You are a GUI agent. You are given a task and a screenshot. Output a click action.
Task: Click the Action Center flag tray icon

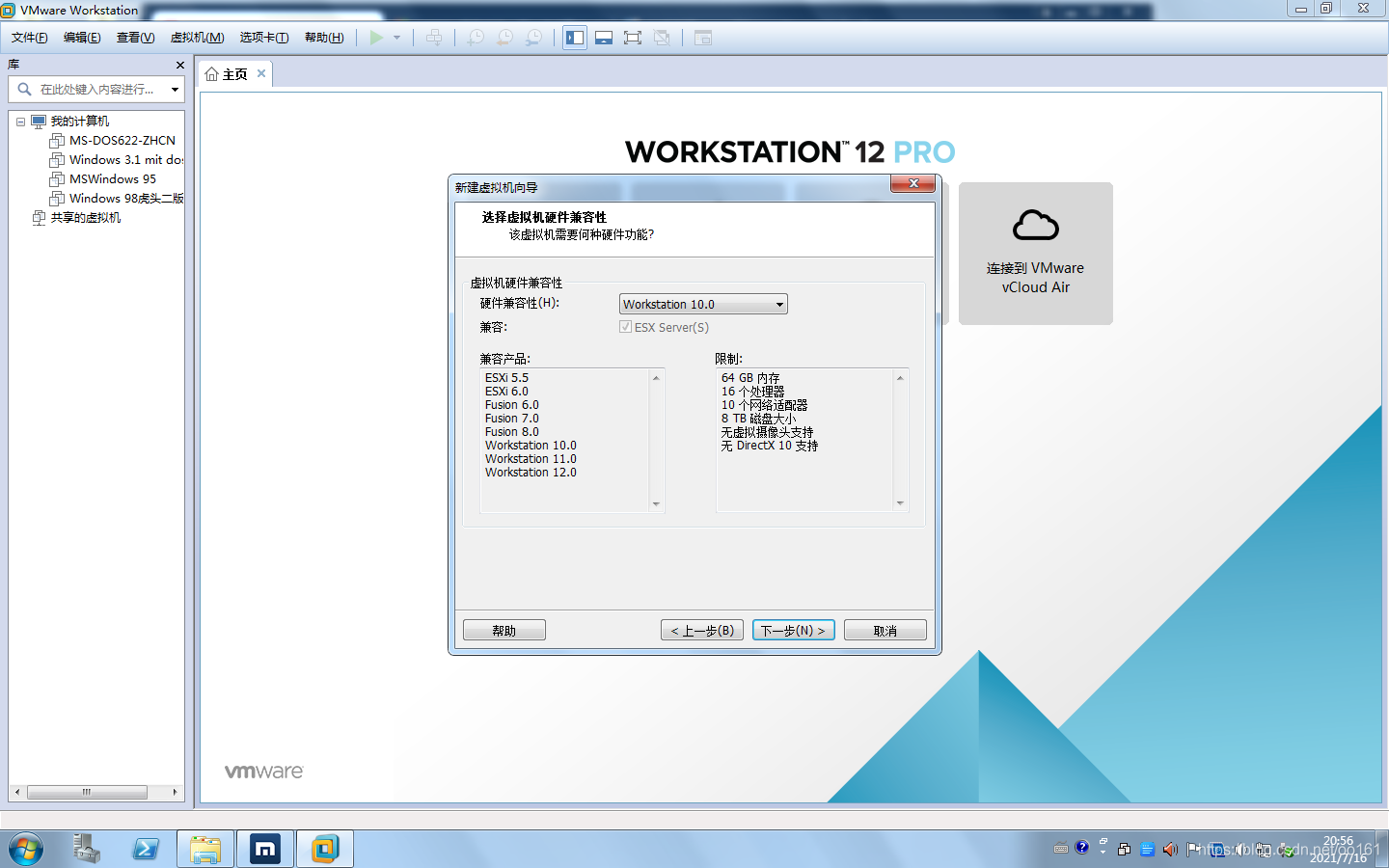(x=1193, y=850)
